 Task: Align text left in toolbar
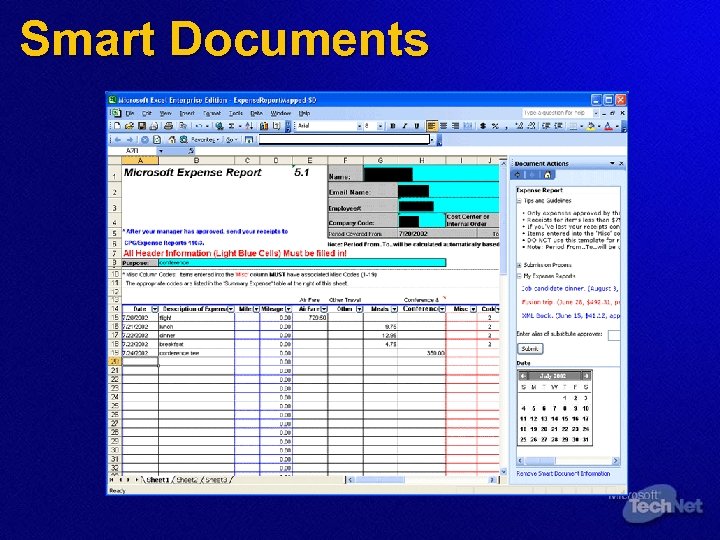click(432, 126)
